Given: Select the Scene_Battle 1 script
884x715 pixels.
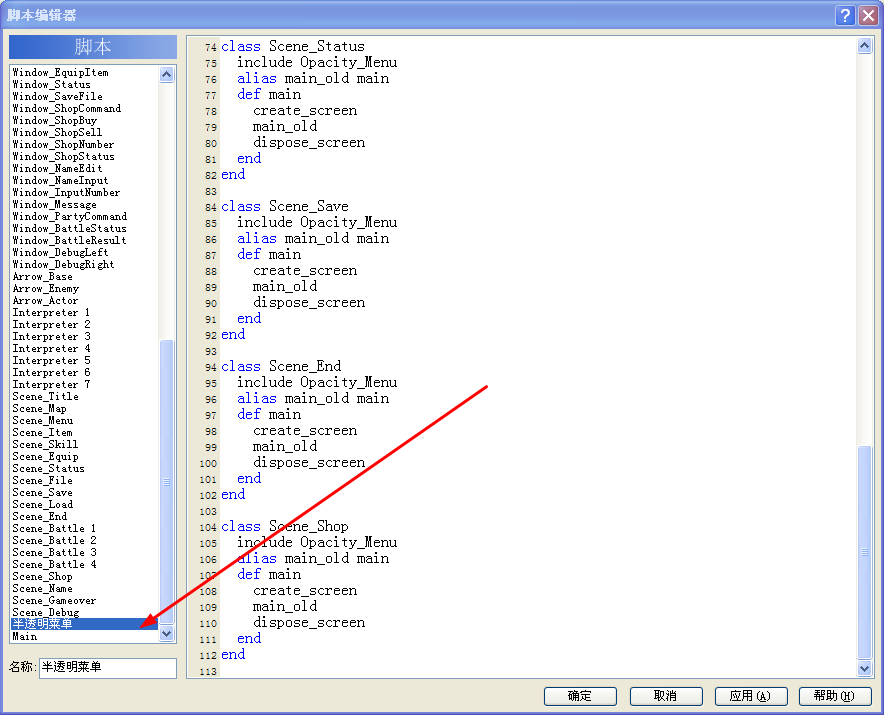Looking at the screenshot, I should 85,528.
